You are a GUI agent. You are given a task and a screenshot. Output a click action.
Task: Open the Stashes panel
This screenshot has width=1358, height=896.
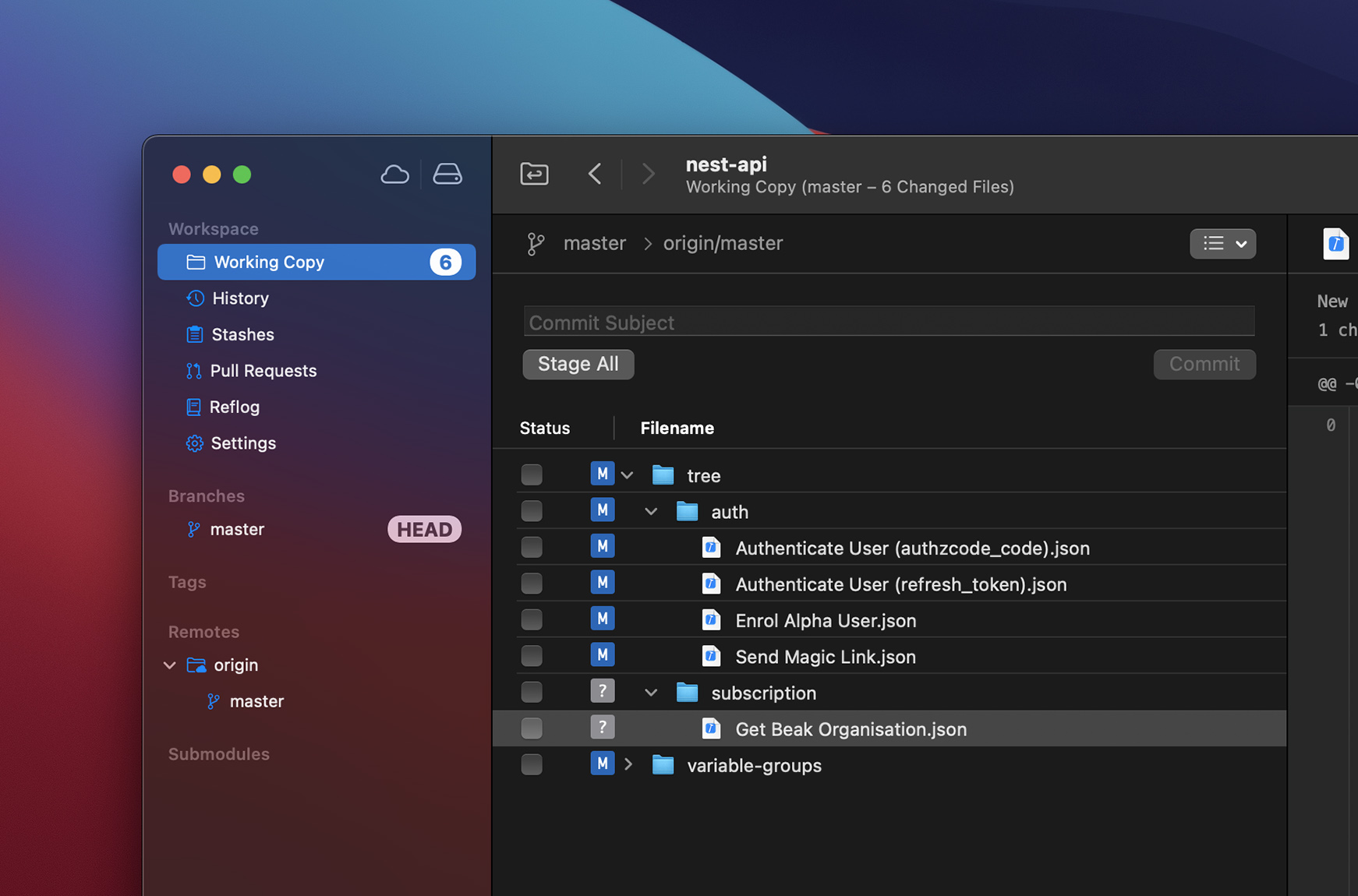point(242,334)
